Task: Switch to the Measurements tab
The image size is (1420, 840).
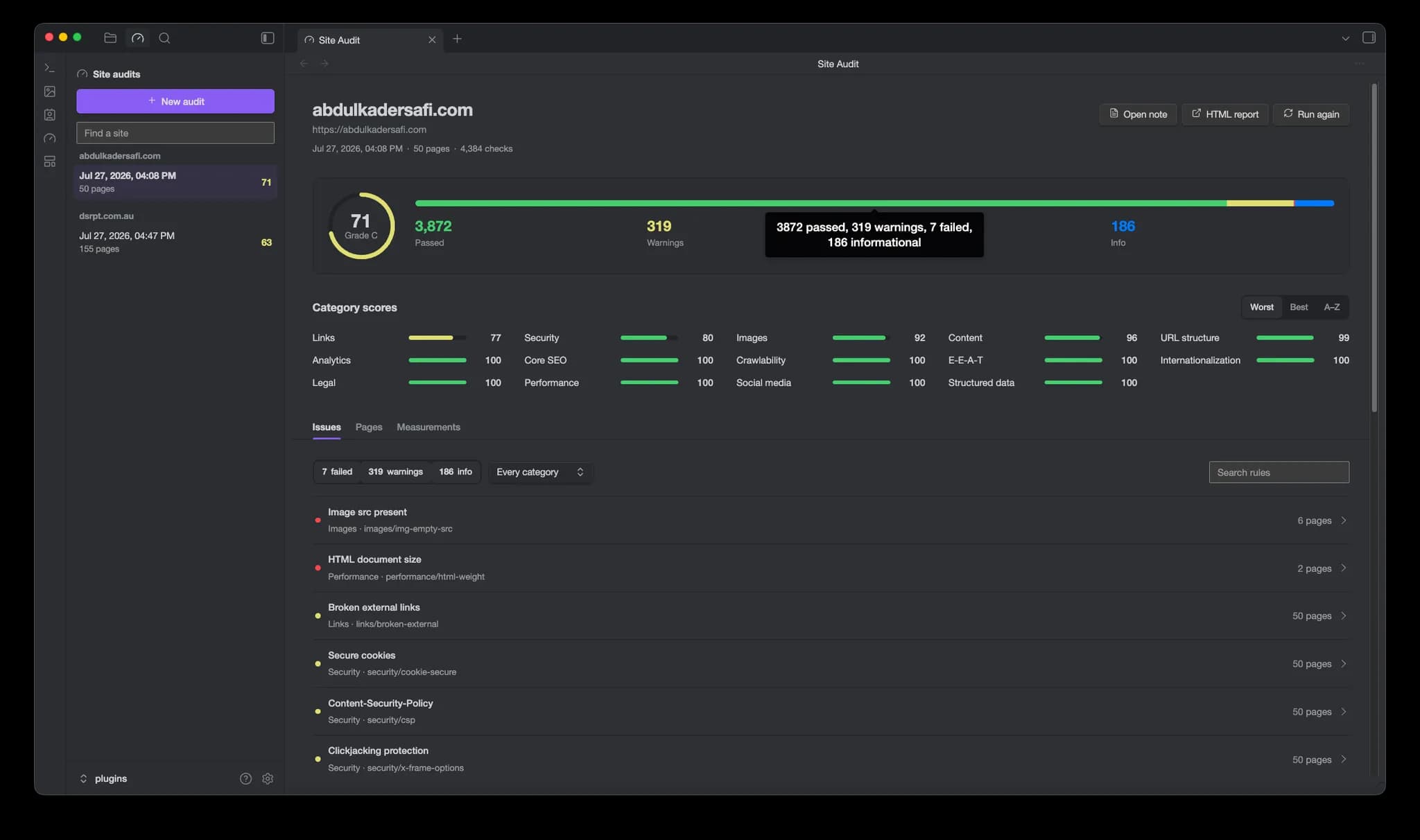Action: coord(428,427)
